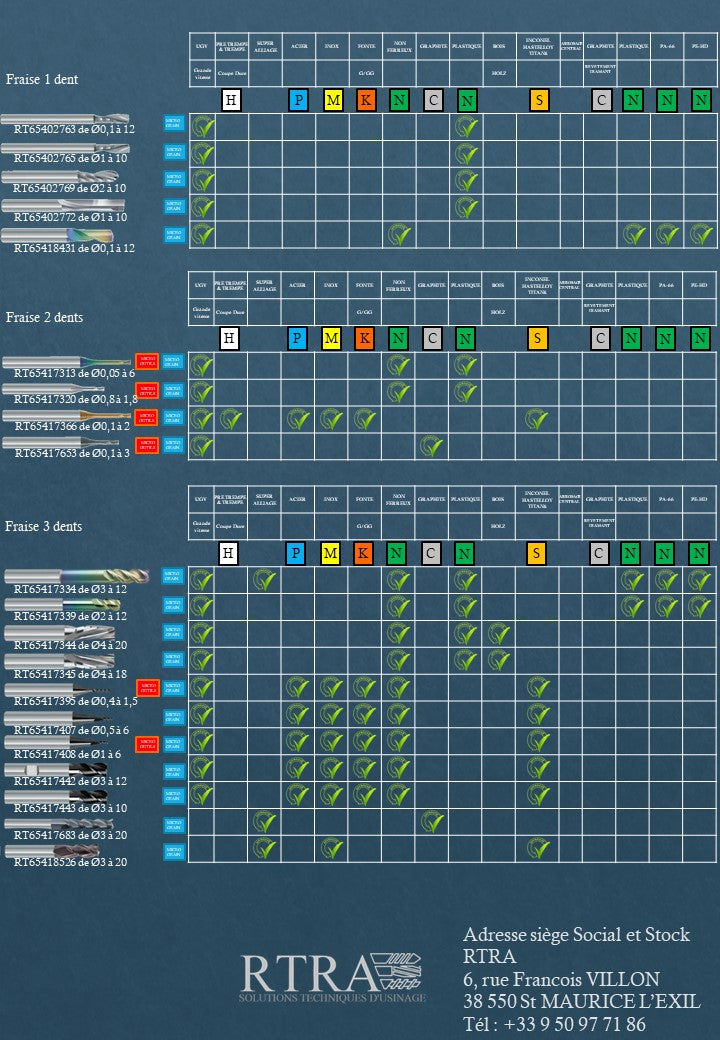720x1040 pixels.
Task: Click the Micro grain badge for RT65417683
Action: pyautogui.click(x=174, y=824)
